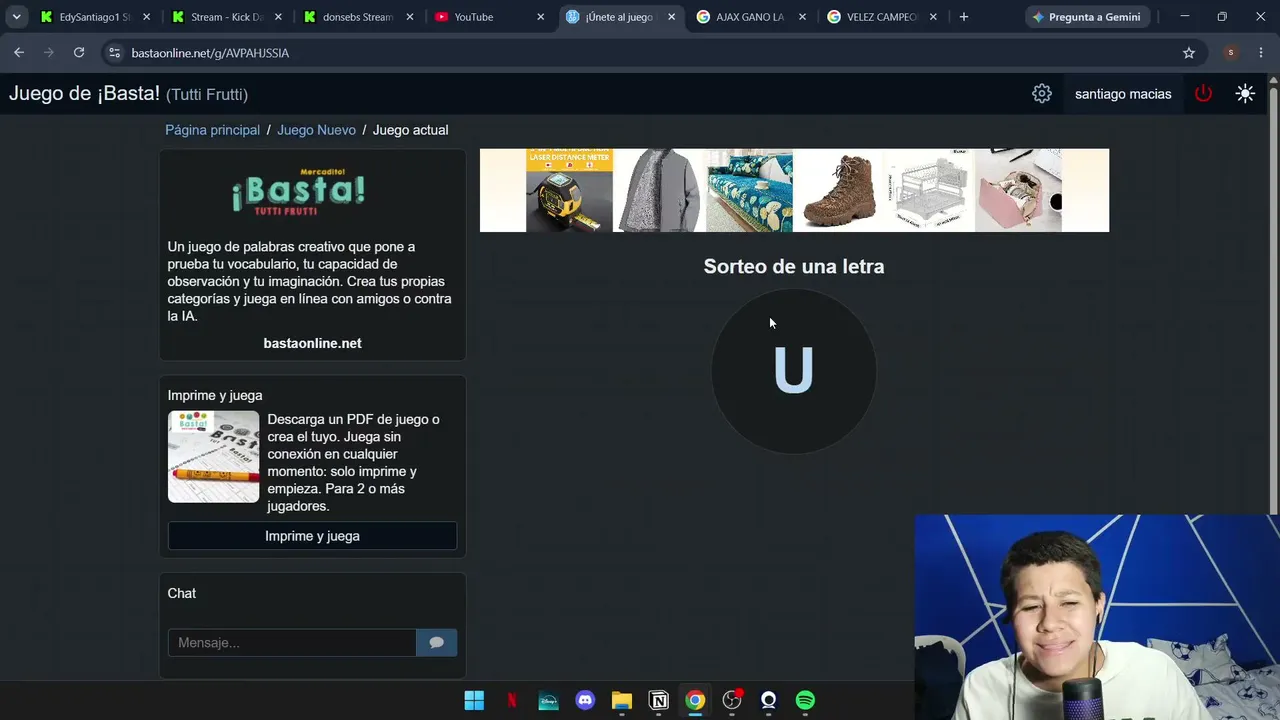Open the bastaonline.net link

(312, 343)
